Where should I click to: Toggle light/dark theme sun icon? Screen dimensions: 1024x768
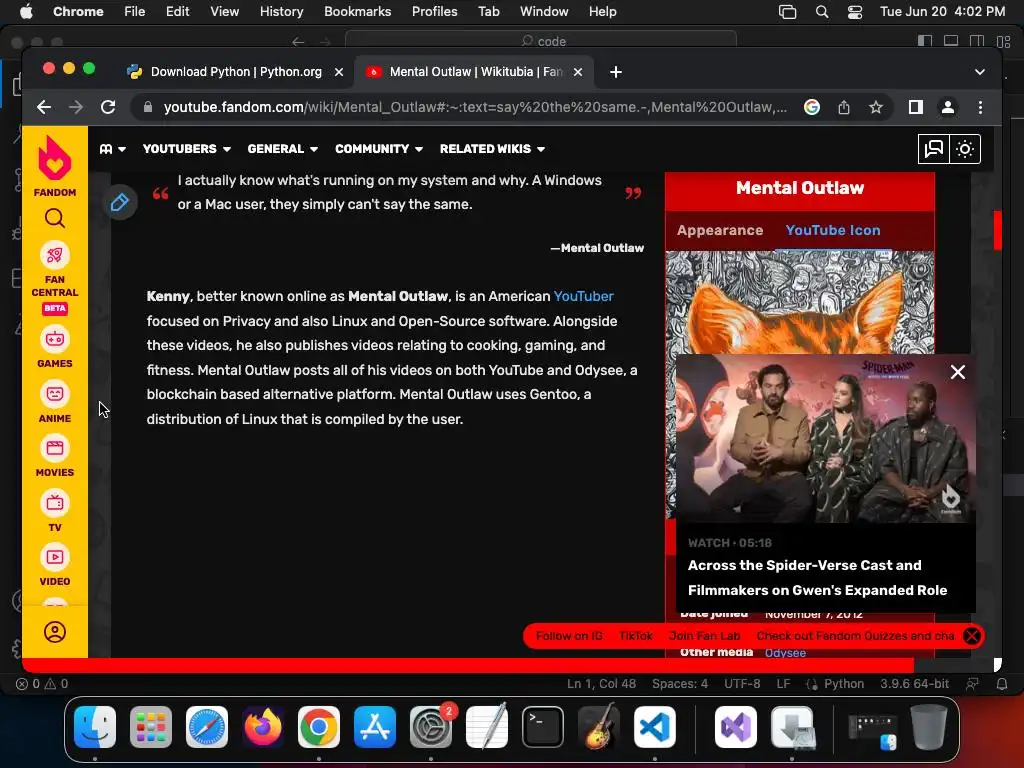(x=965, y=149)
